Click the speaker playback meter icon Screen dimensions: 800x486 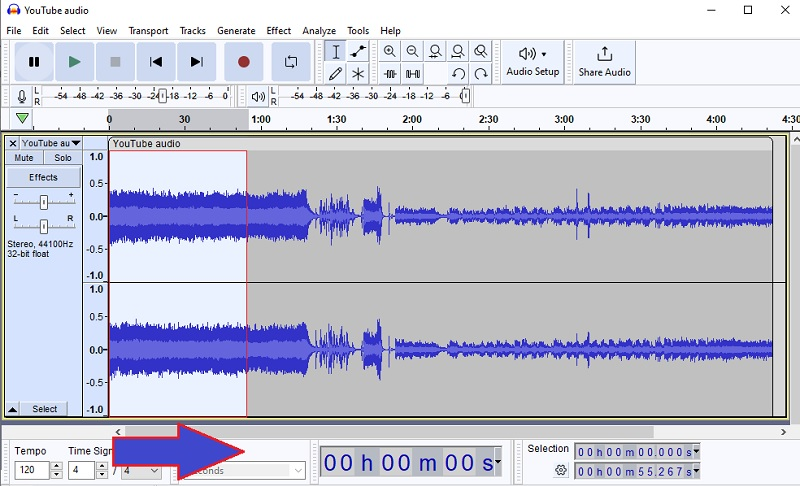(258, 96)
